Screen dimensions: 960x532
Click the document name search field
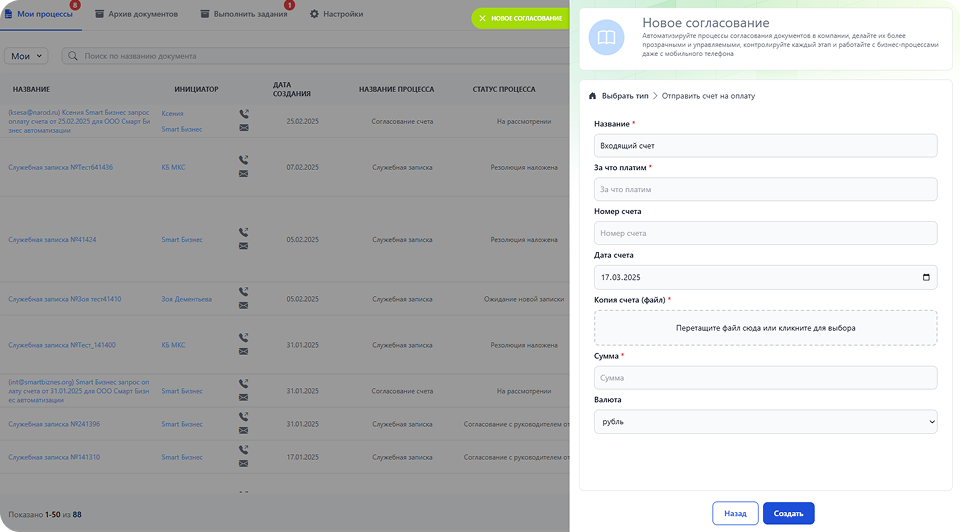pyautogui.click(x=315, y=56)
